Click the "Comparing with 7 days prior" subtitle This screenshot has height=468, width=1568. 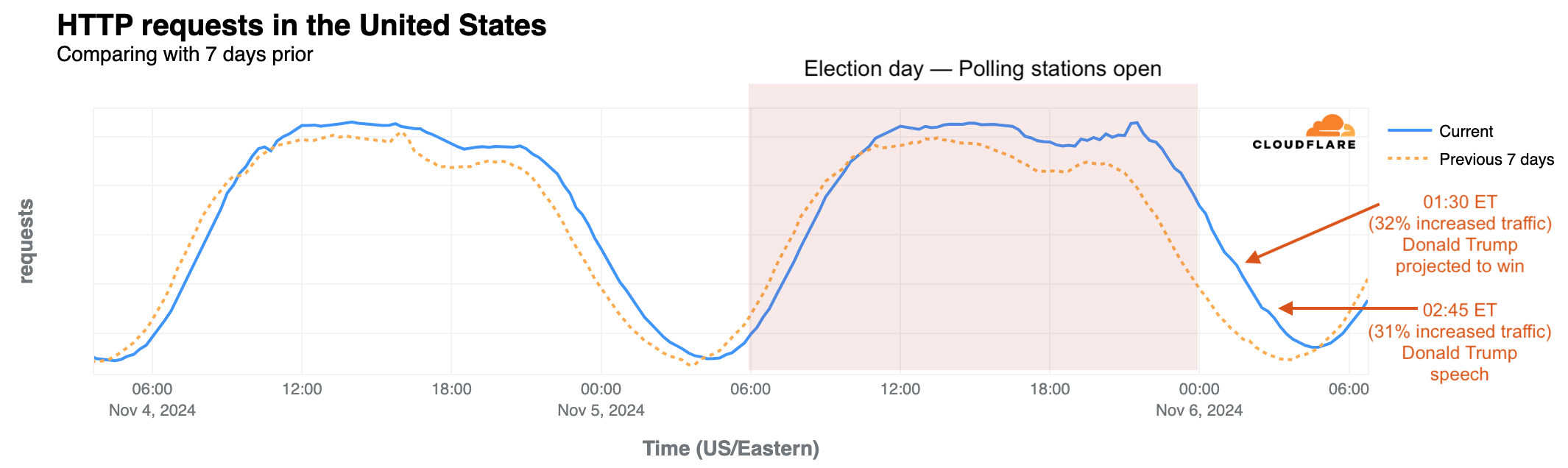point(185,54)
